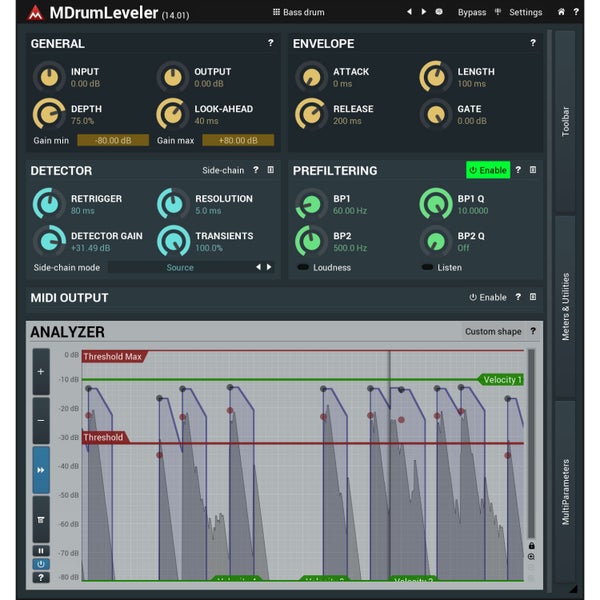The image size is (600, 600).
Task: Go to previous preset arrow
Action: [x=409, y=12]
